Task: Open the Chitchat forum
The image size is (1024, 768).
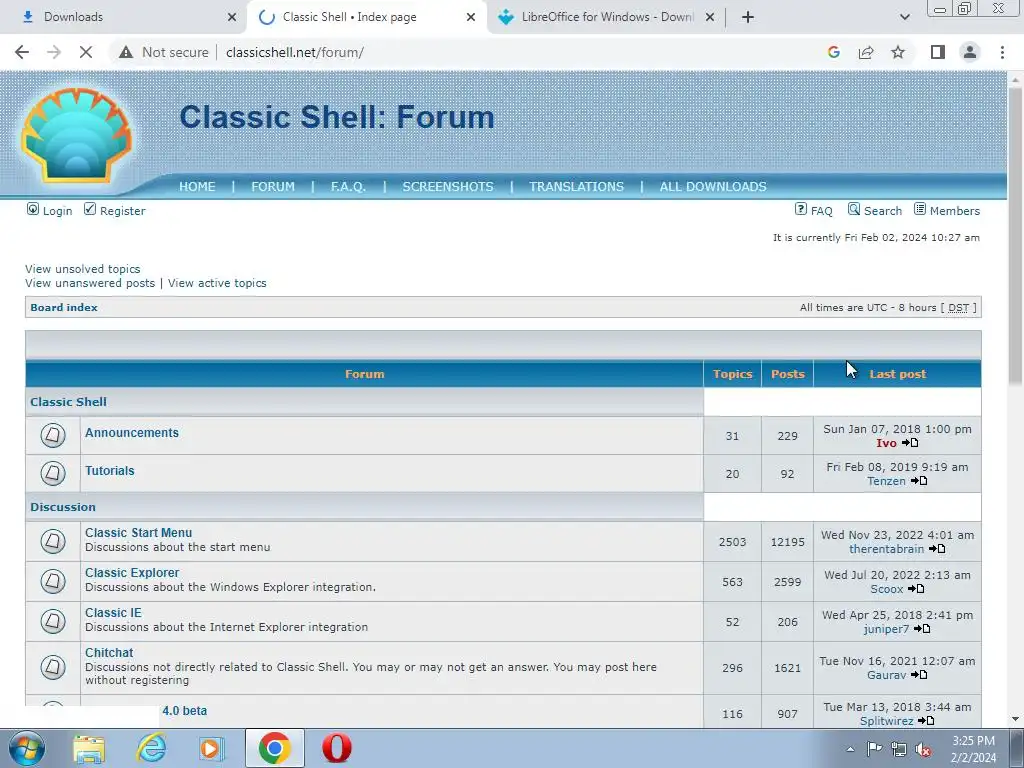Action: pos(109,653)
